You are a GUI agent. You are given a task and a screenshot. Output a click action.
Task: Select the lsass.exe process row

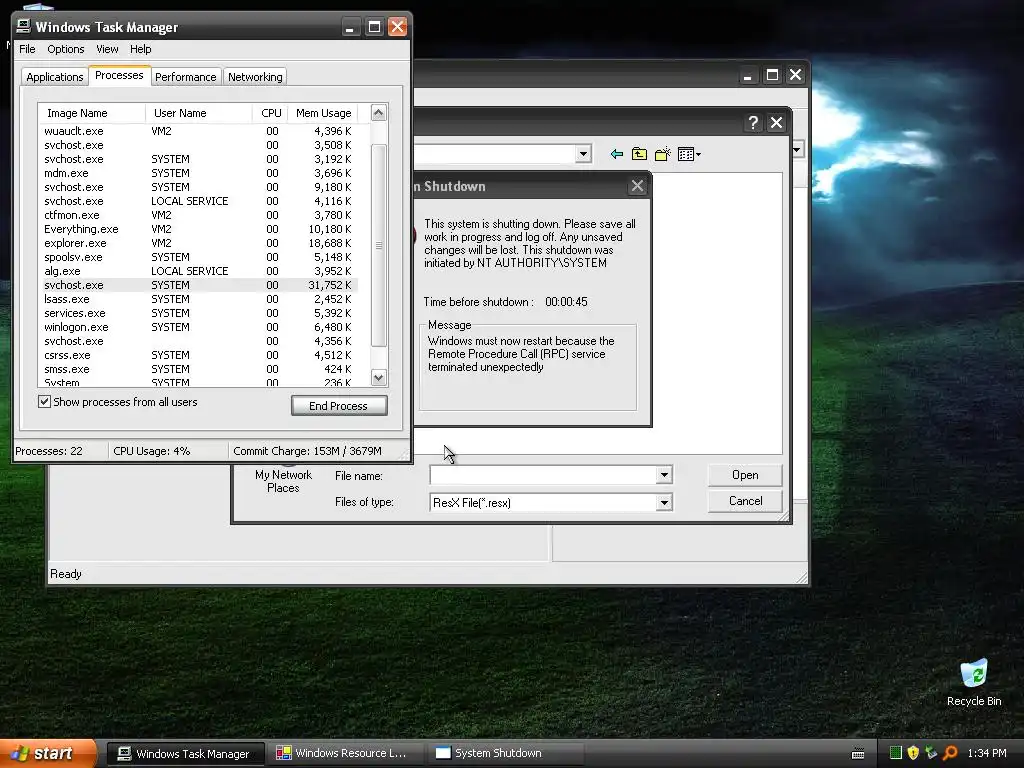click(x=198, y=299)
